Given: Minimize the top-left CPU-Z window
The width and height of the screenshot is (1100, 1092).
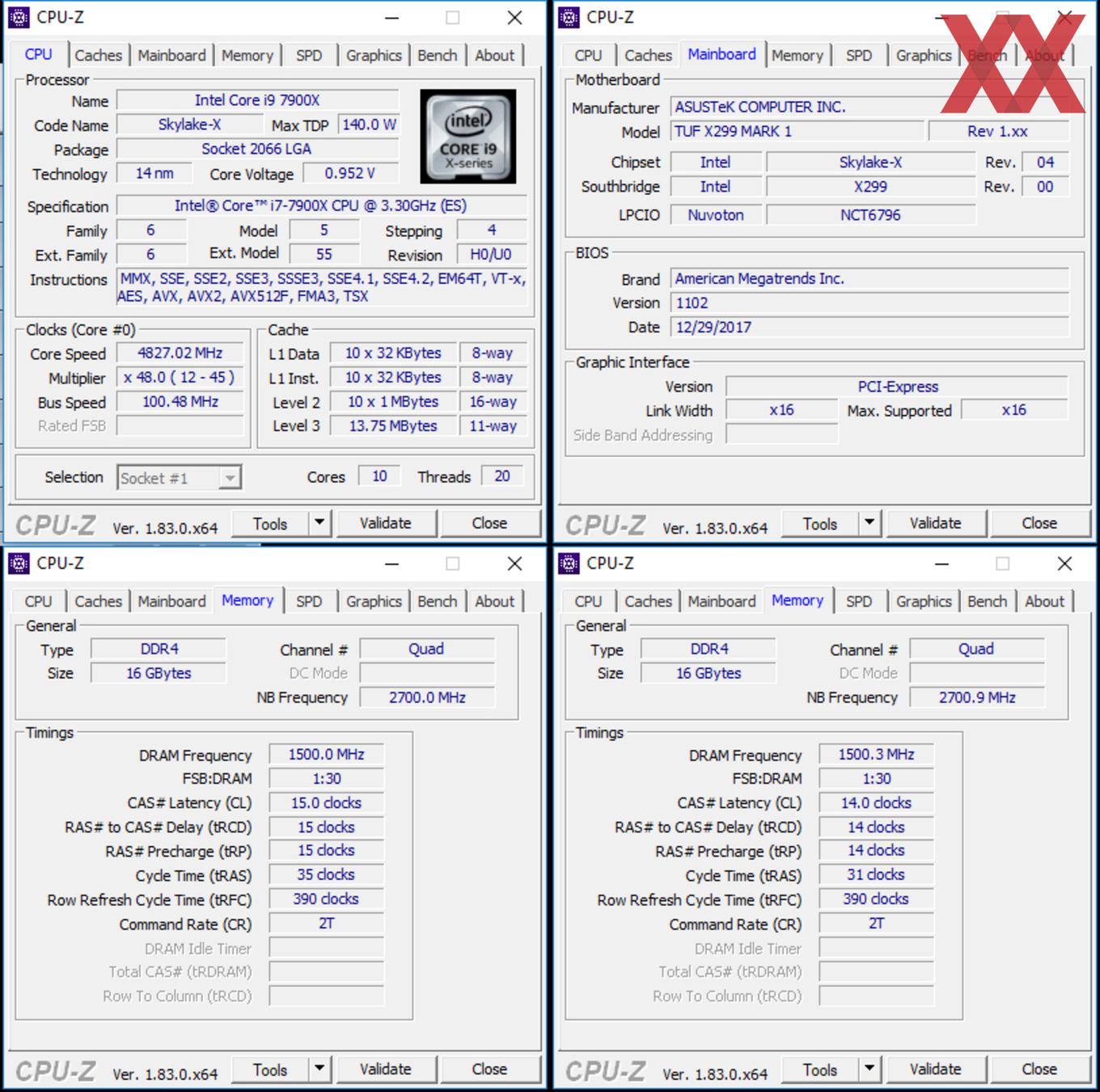Looking at the screenshot, I should click(x=391, y=18).
